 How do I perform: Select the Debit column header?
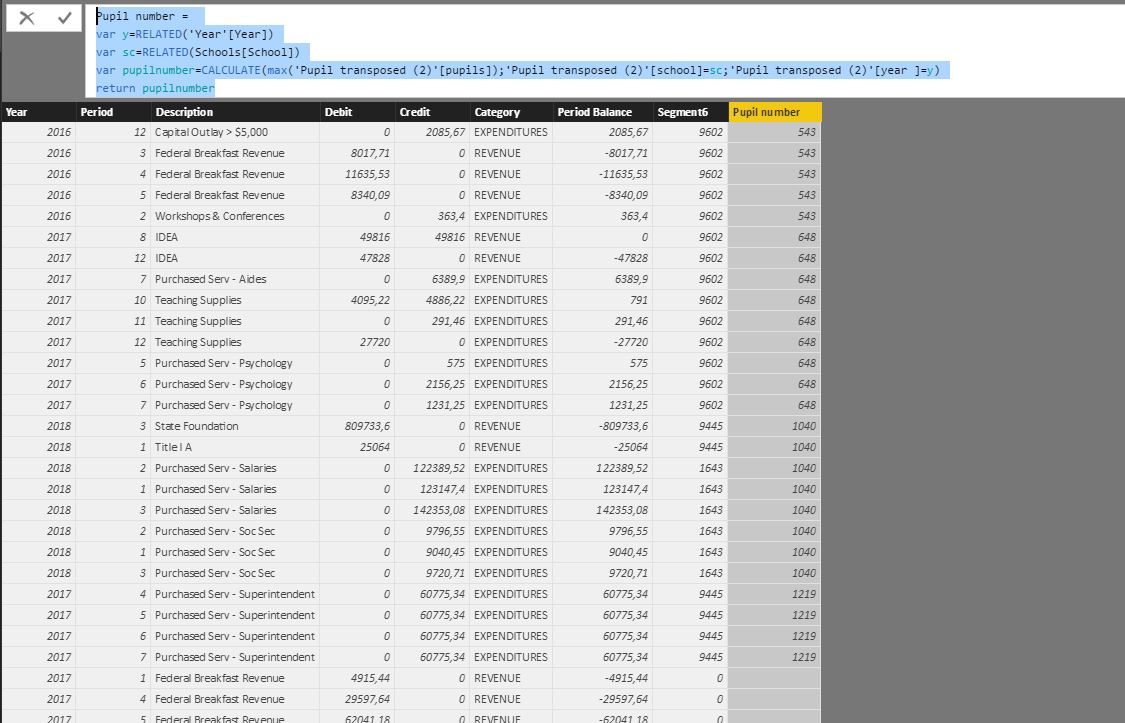[357, 112]
